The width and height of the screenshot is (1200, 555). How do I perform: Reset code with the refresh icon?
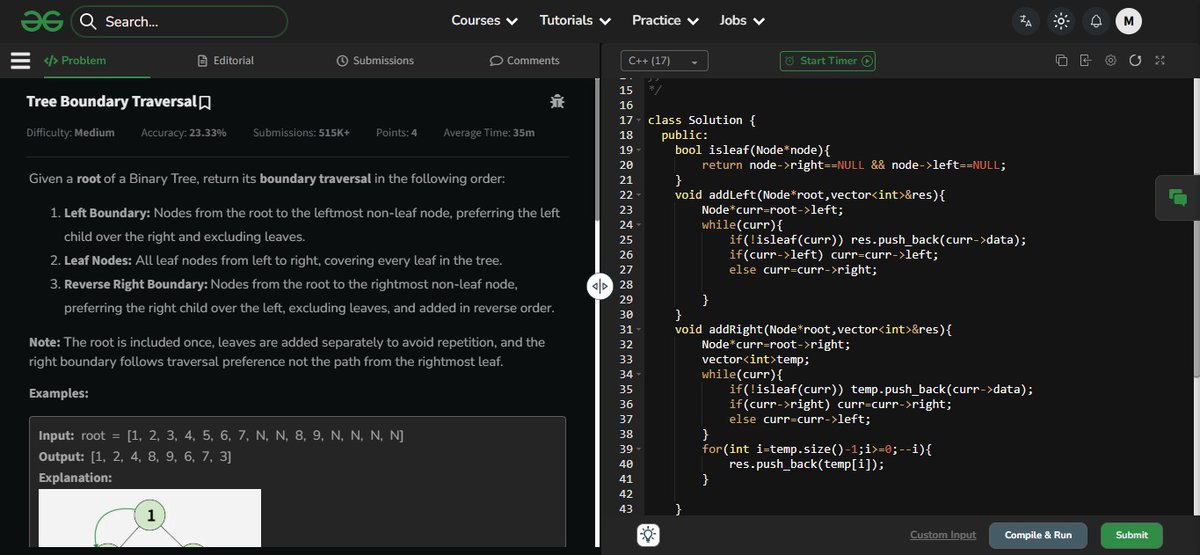click(x=1135, y=61)
